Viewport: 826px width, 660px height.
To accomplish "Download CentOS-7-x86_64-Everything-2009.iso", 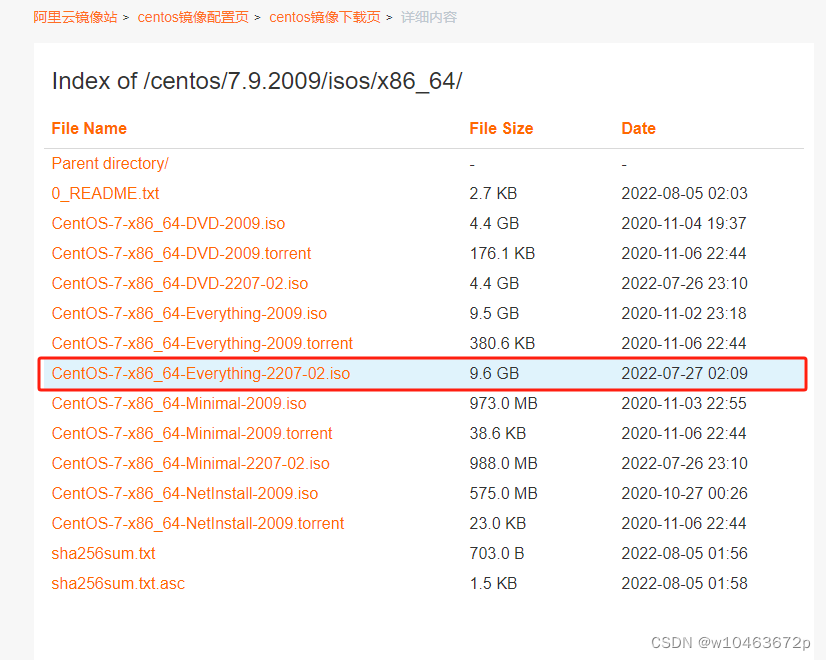I will (x=189, y=314).
